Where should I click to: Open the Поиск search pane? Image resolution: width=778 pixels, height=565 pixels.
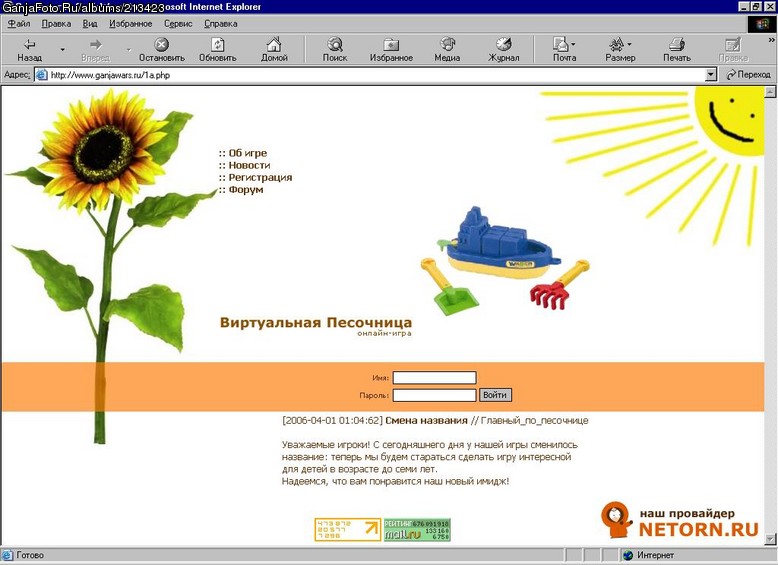(x=334, y=49)
